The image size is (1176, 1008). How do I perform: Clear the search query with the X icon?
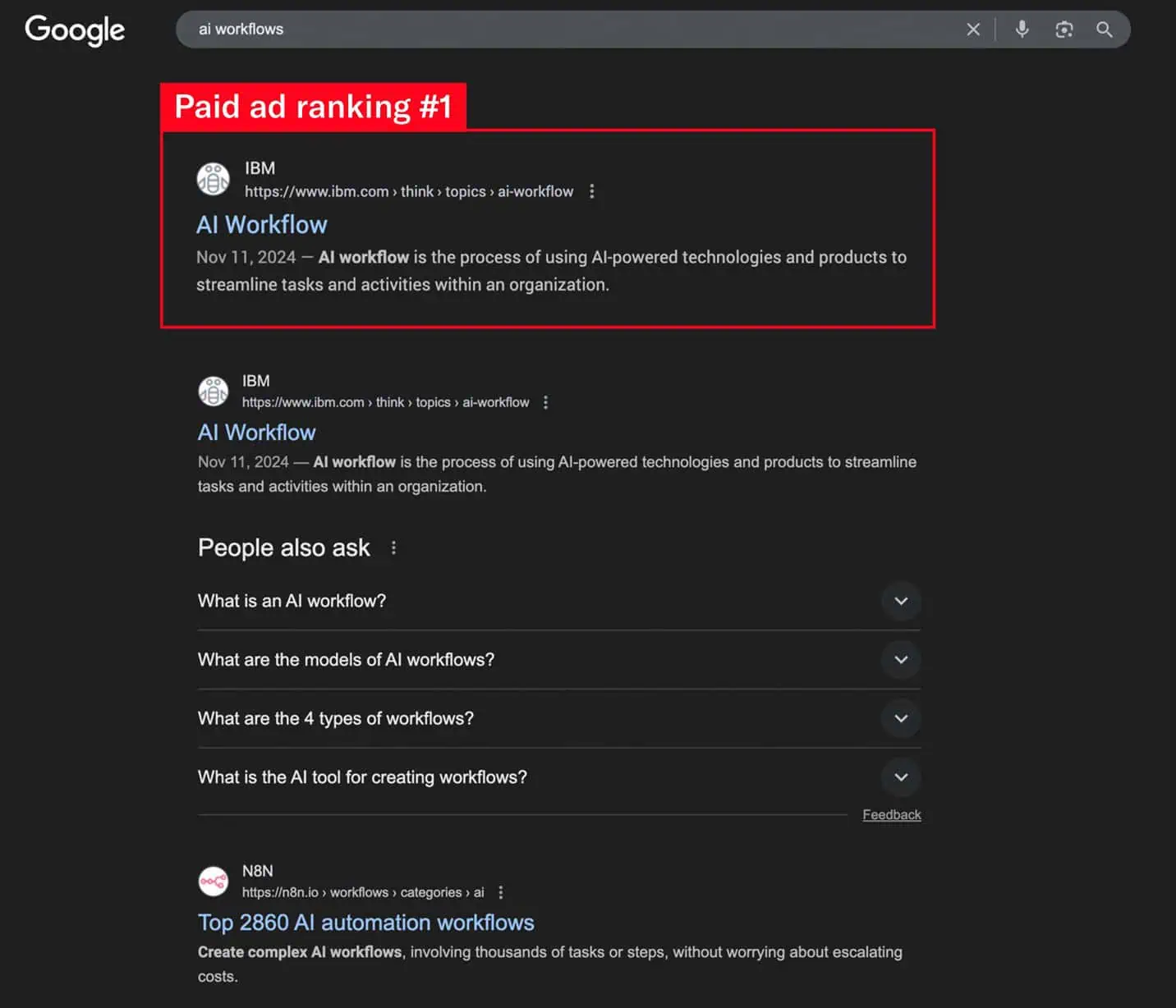973,30
